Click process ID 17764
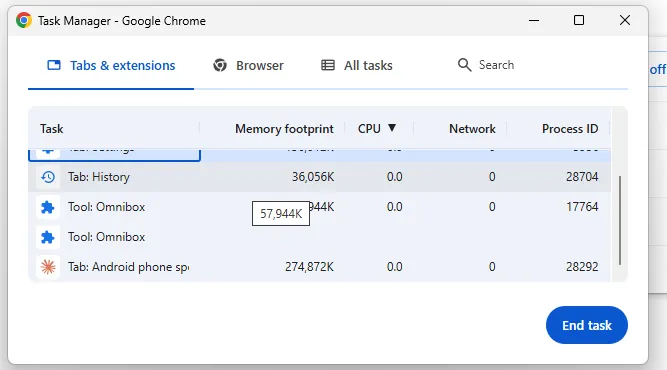The image size is (667, 370). click(x=582, y=207)
